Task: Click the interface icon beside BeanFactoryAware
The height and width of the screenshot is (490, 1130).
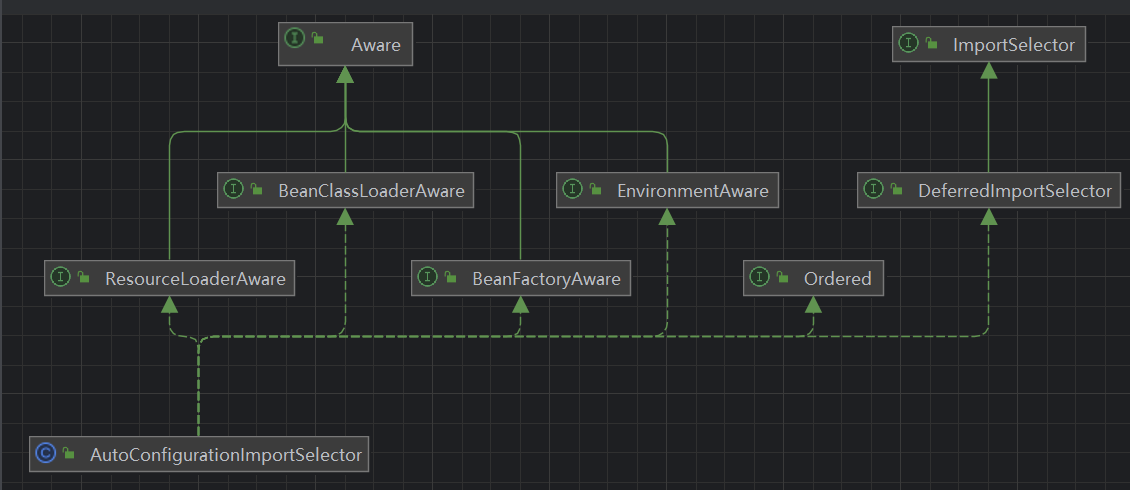Action: pos(428,278)
